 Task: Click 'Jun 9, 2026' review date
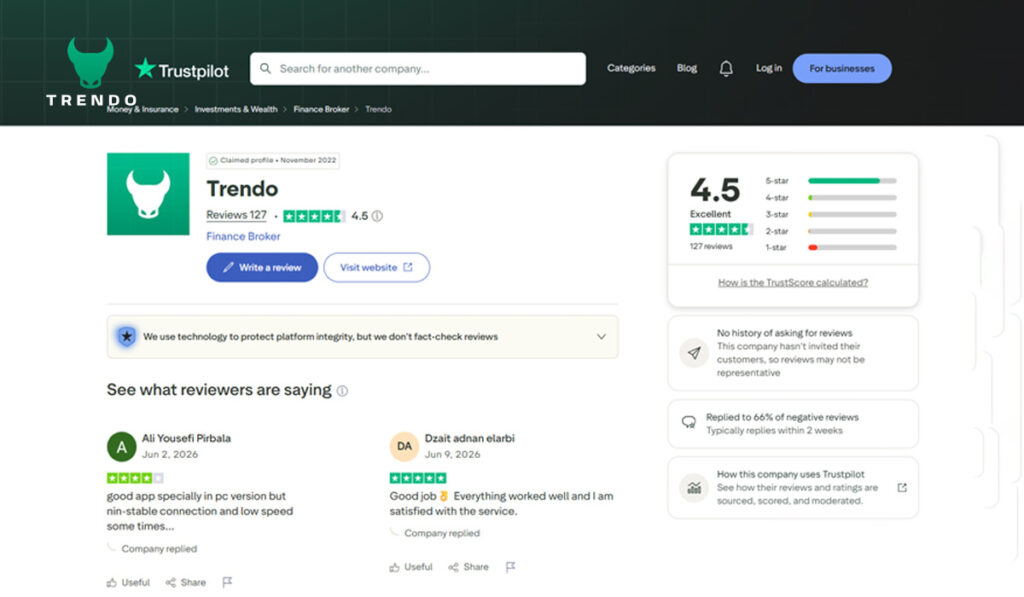(x=453, y=455)
